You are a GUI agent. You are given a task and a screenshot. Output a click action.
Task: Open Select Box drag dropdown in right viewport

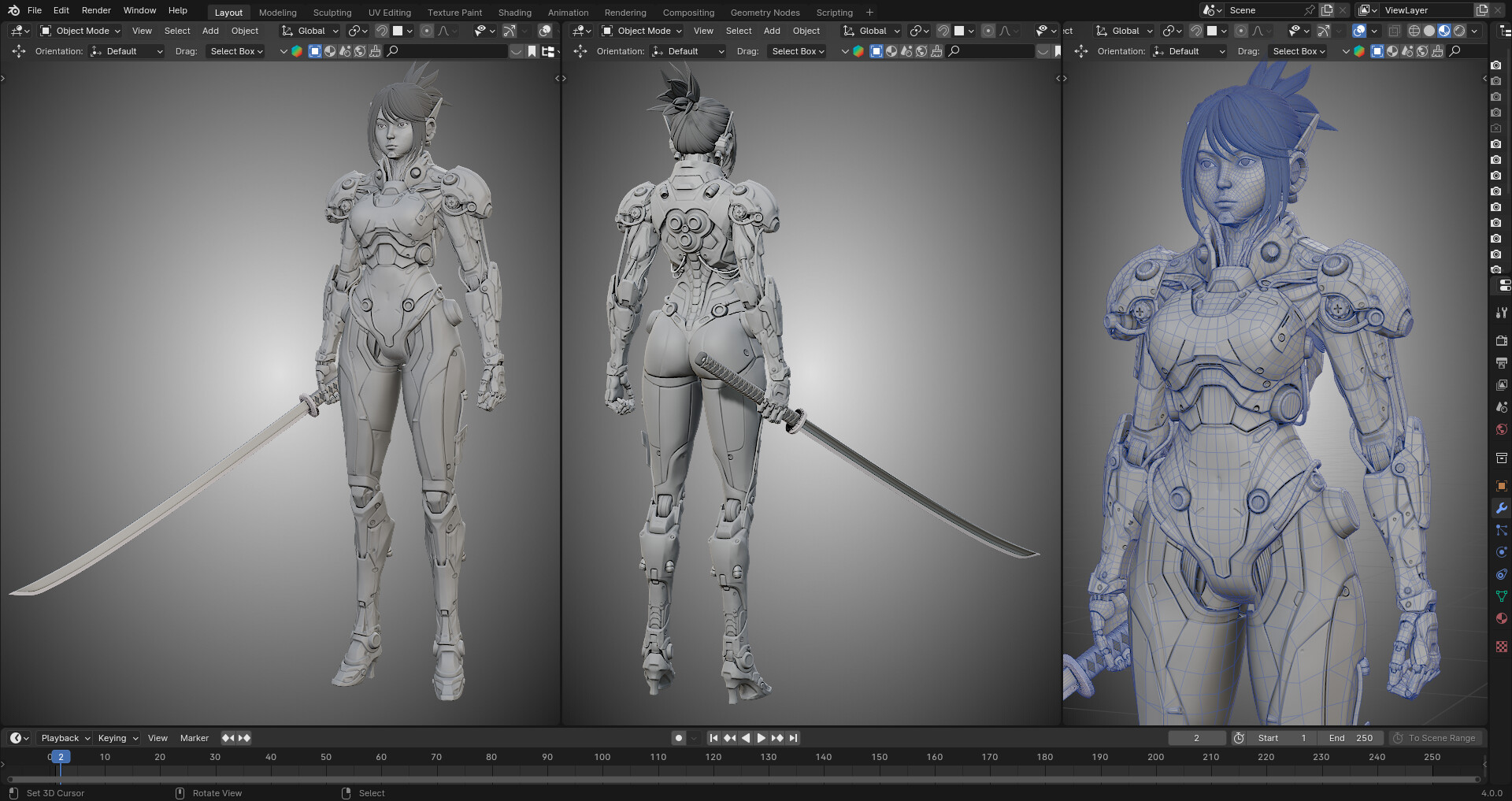point(1299,51)
